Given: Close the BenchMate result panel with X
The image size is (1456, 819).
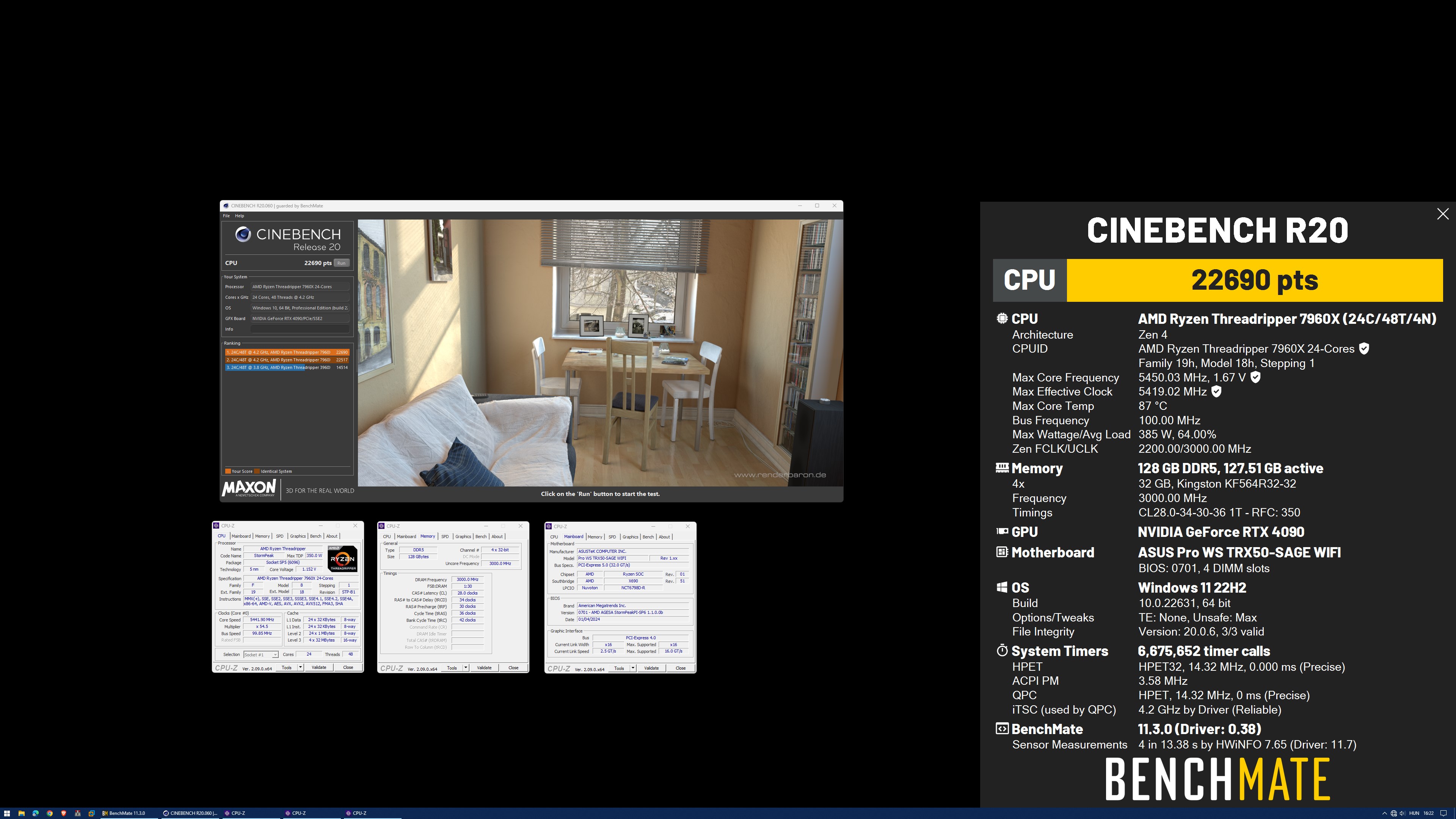Looking at the screenshot, I should [x=1442, y=213].
